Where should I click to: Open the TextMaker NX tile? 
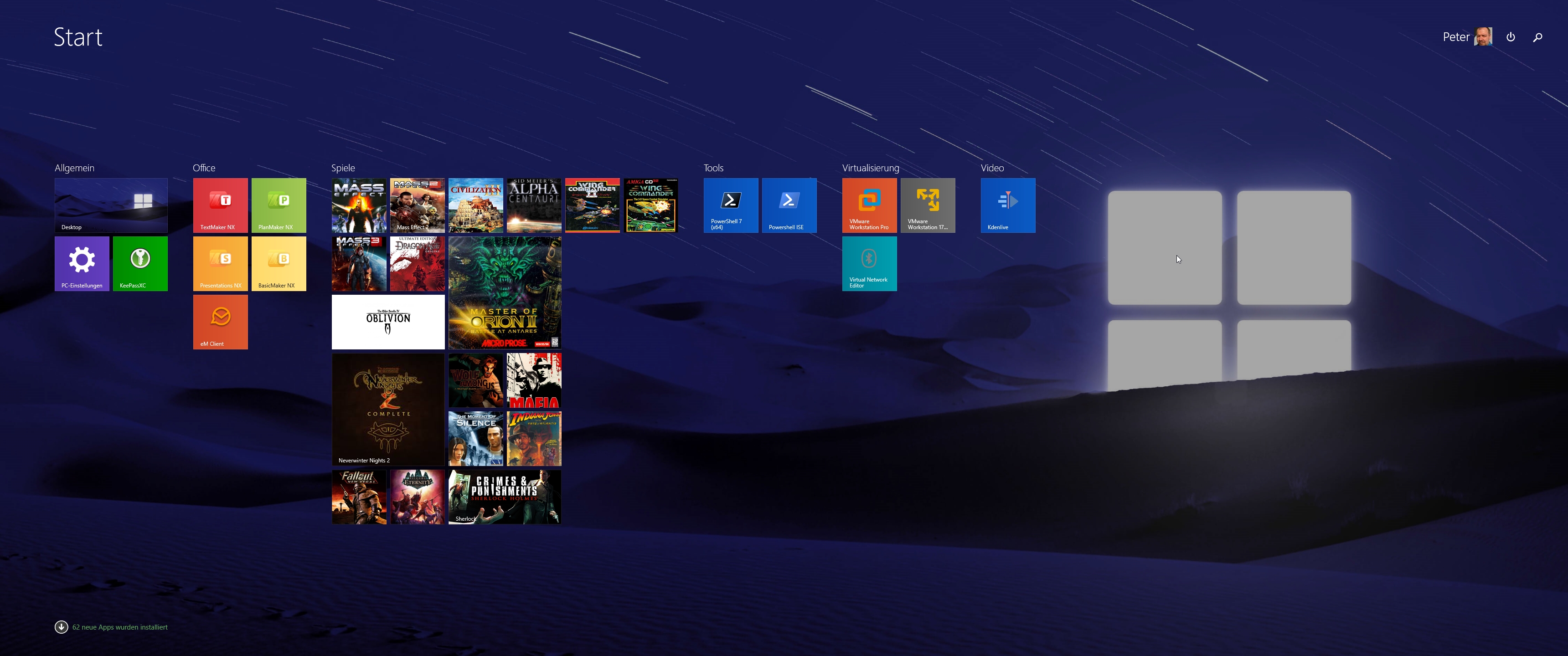tap(220, 205)
